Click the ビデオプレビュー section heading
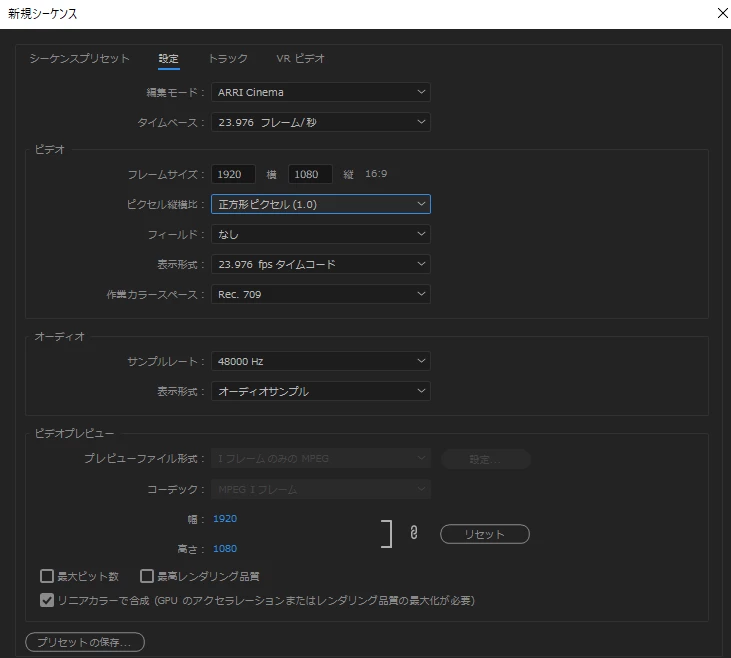731x658 pixels. (74, 433)
